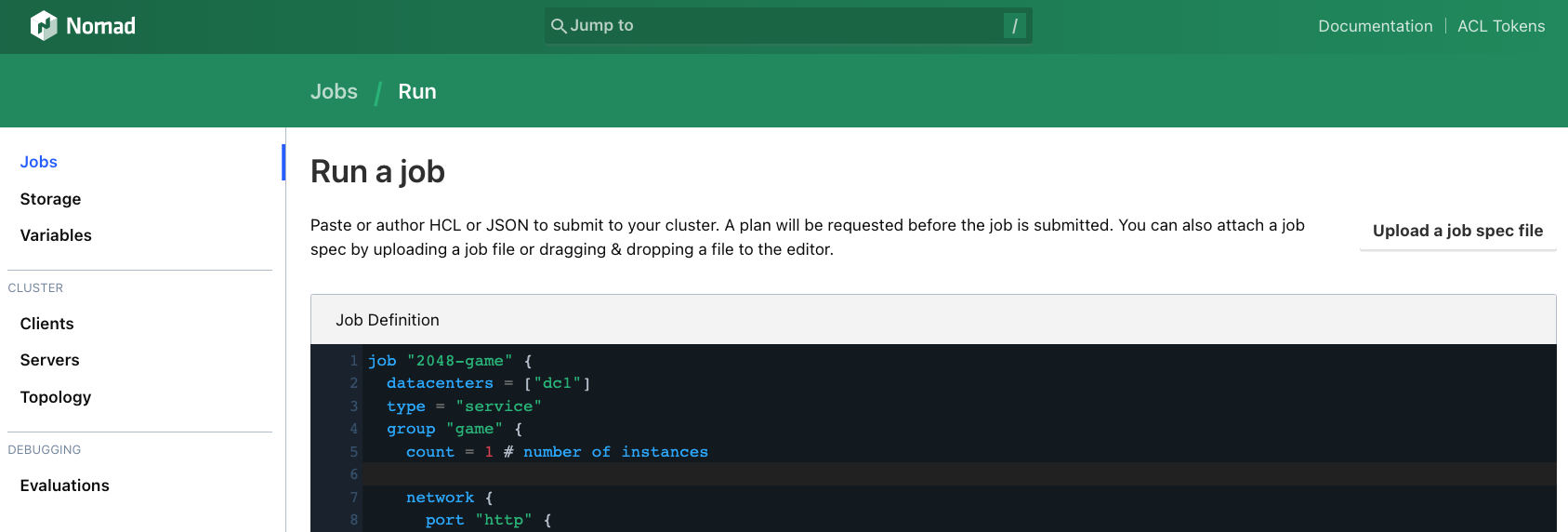Click the "dc1" datacenter value in the editor
Image resolution: width=1568 pixels, height=532 pixels.
tap(557, 383)
